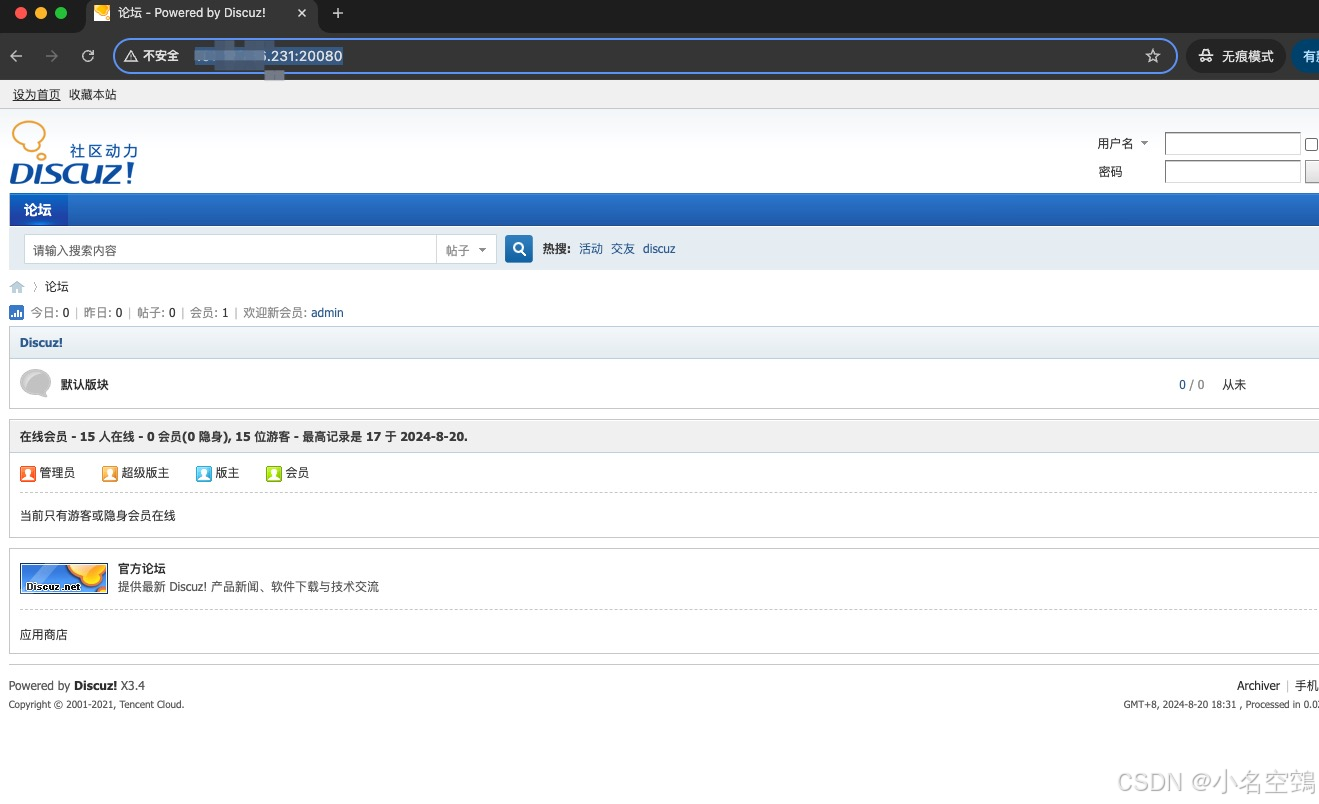Click the 设为首页 link
This screenshot has height=804, width=1319.
37,94
